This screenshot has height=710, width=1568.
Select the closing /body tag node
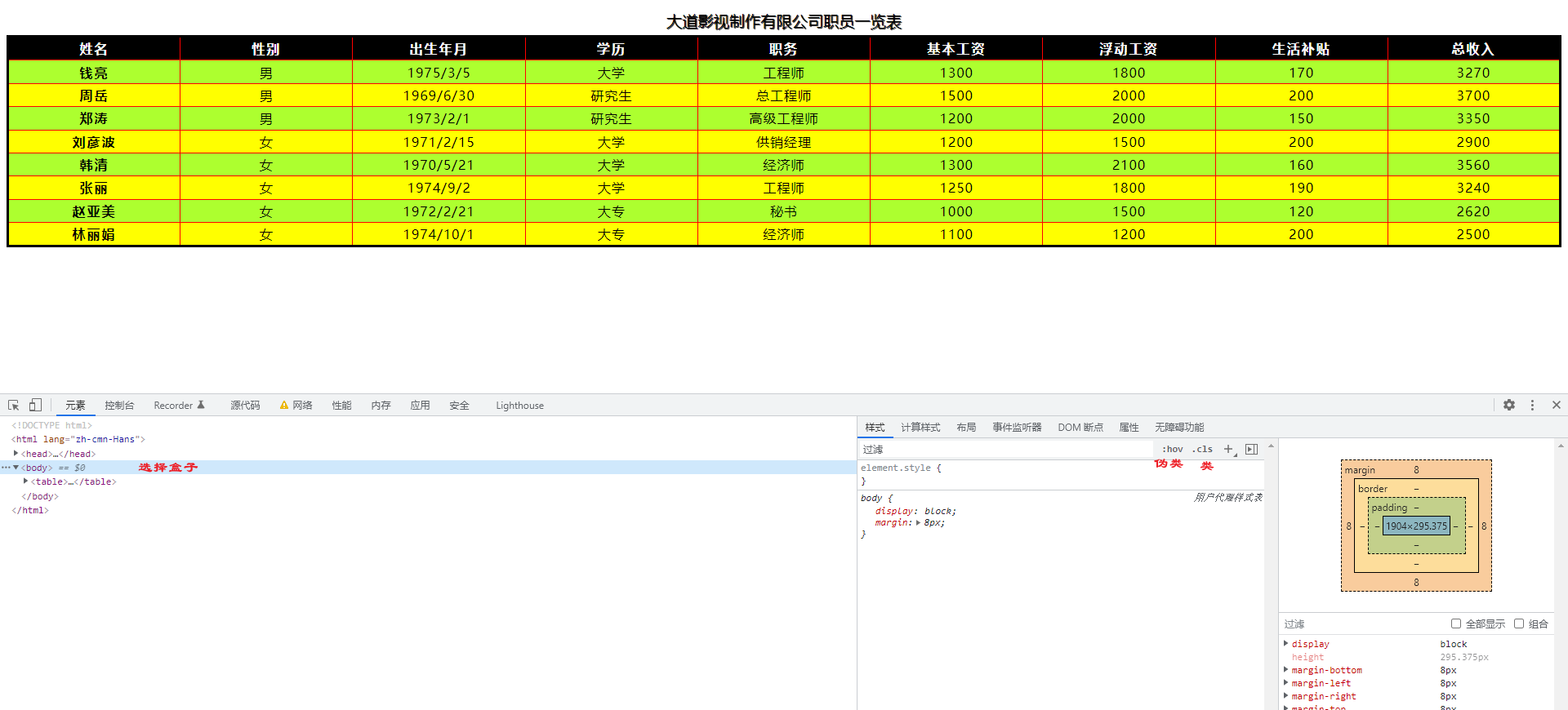[40, 496]
